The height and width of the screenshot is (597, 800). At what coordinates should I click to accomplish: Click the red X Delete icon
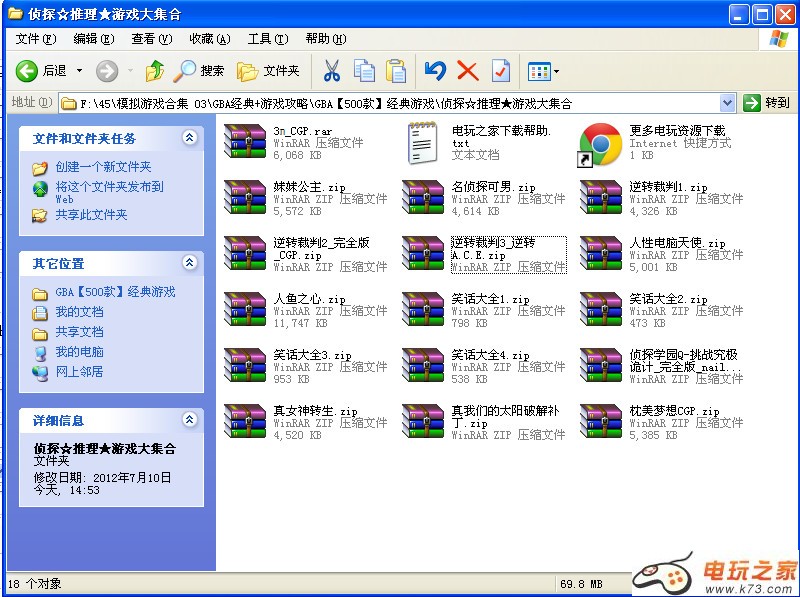point(467,71)
